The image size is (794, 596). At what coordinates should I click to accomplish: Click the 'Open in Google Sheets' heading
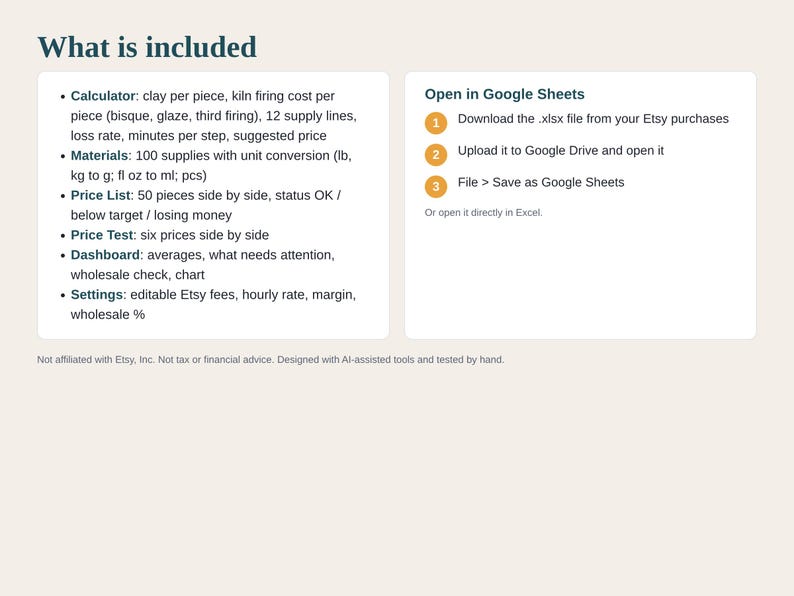(504, 94)
